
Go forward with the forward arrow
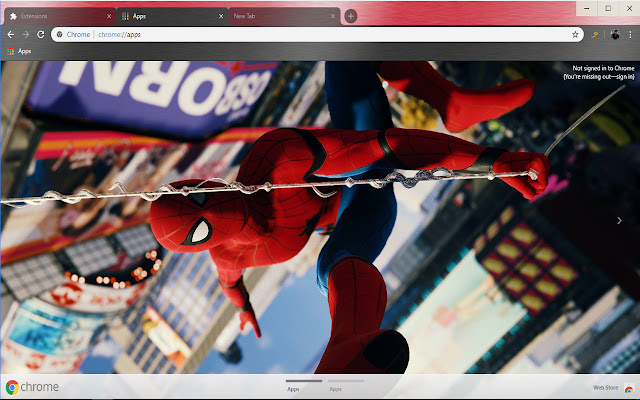(26, 35)
